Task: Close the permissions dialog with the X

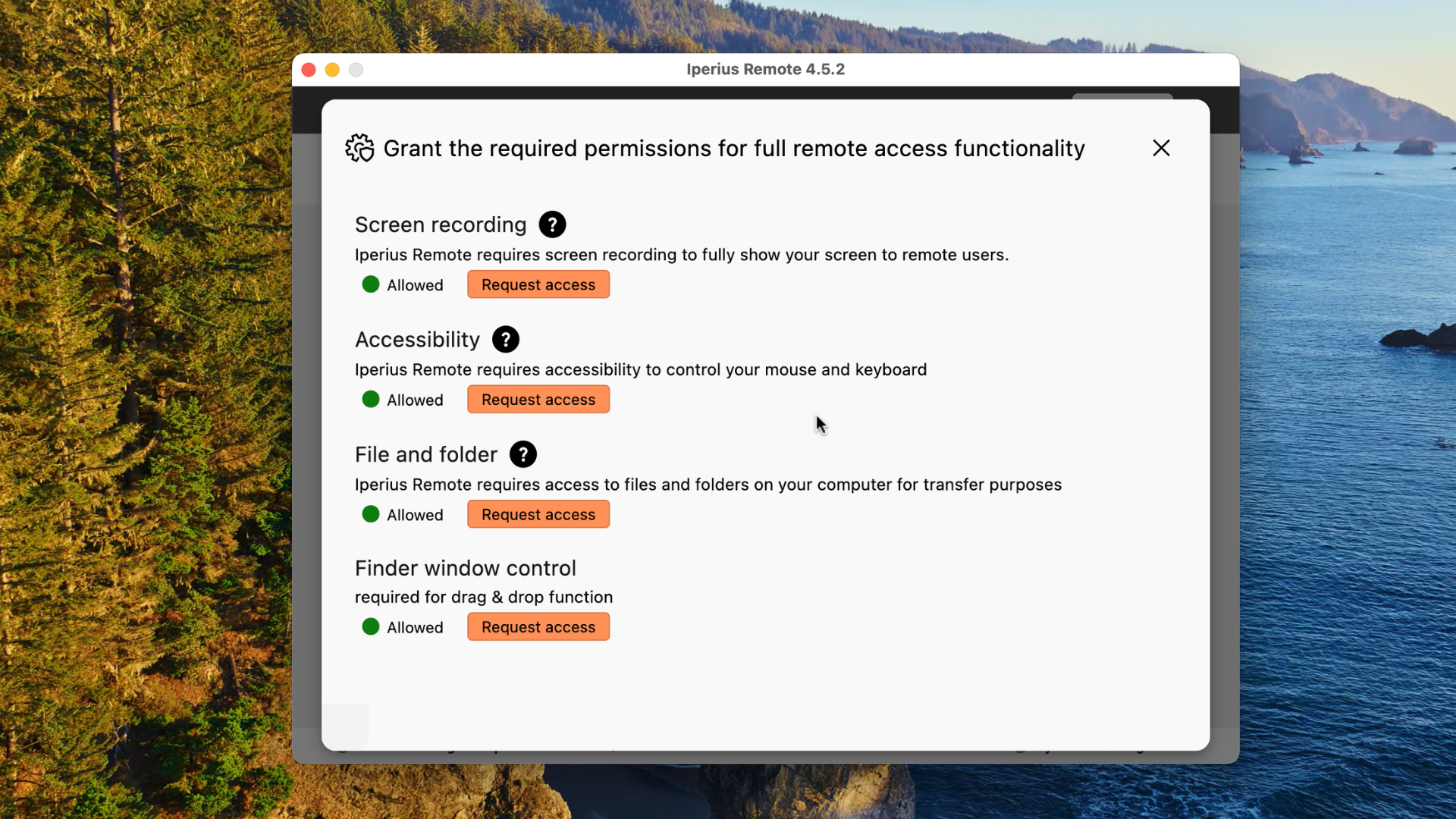Action: click(x=1161, y=148)
